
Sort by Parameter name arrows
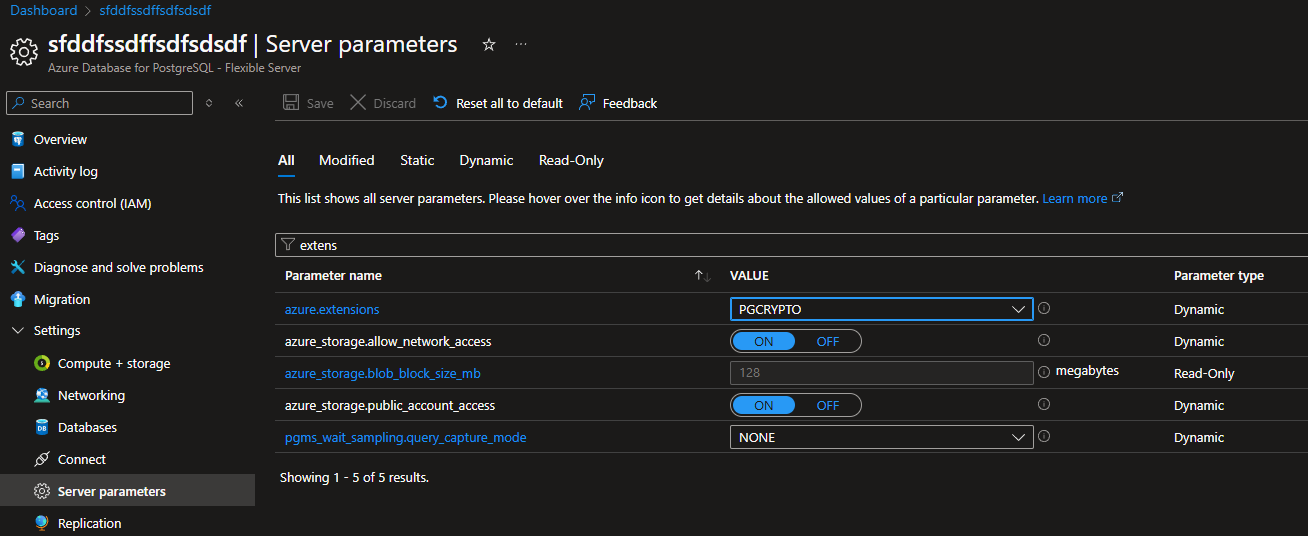(x=702, y=276)
